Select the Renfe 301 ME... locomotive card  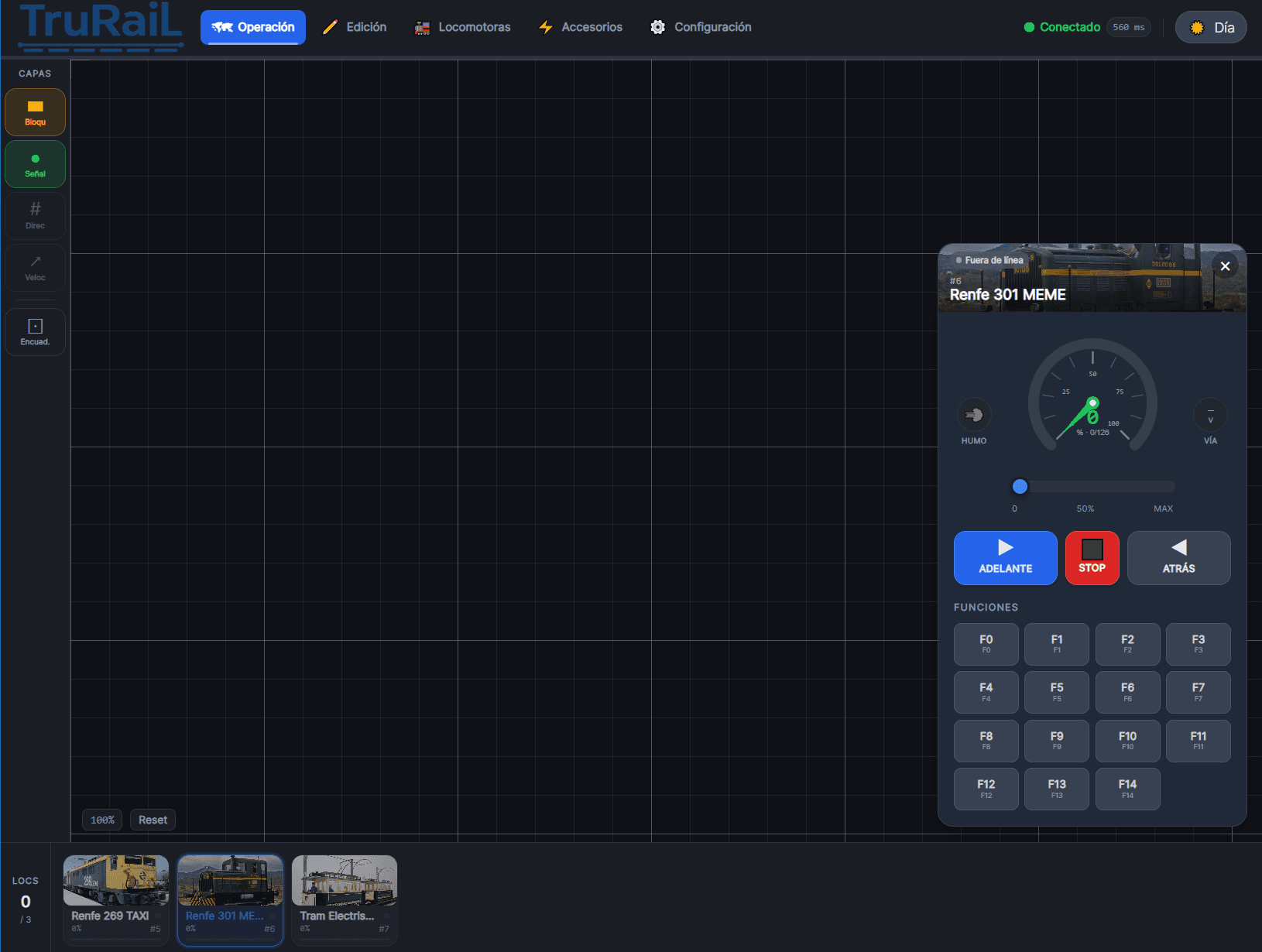pos(230,900)
